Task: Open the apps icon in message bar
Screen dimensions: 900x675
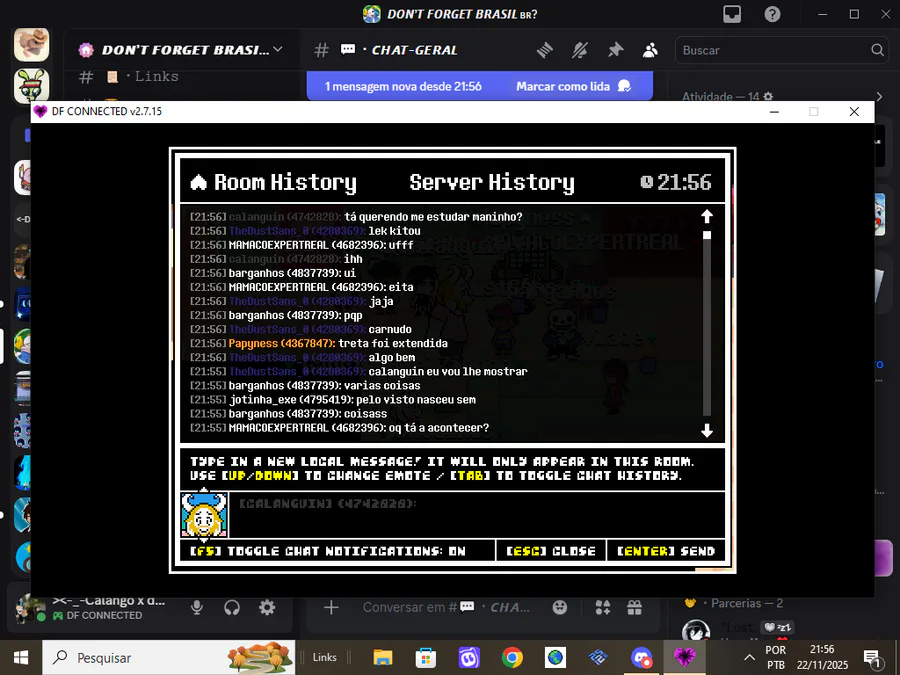Action: tap(603, 607)
